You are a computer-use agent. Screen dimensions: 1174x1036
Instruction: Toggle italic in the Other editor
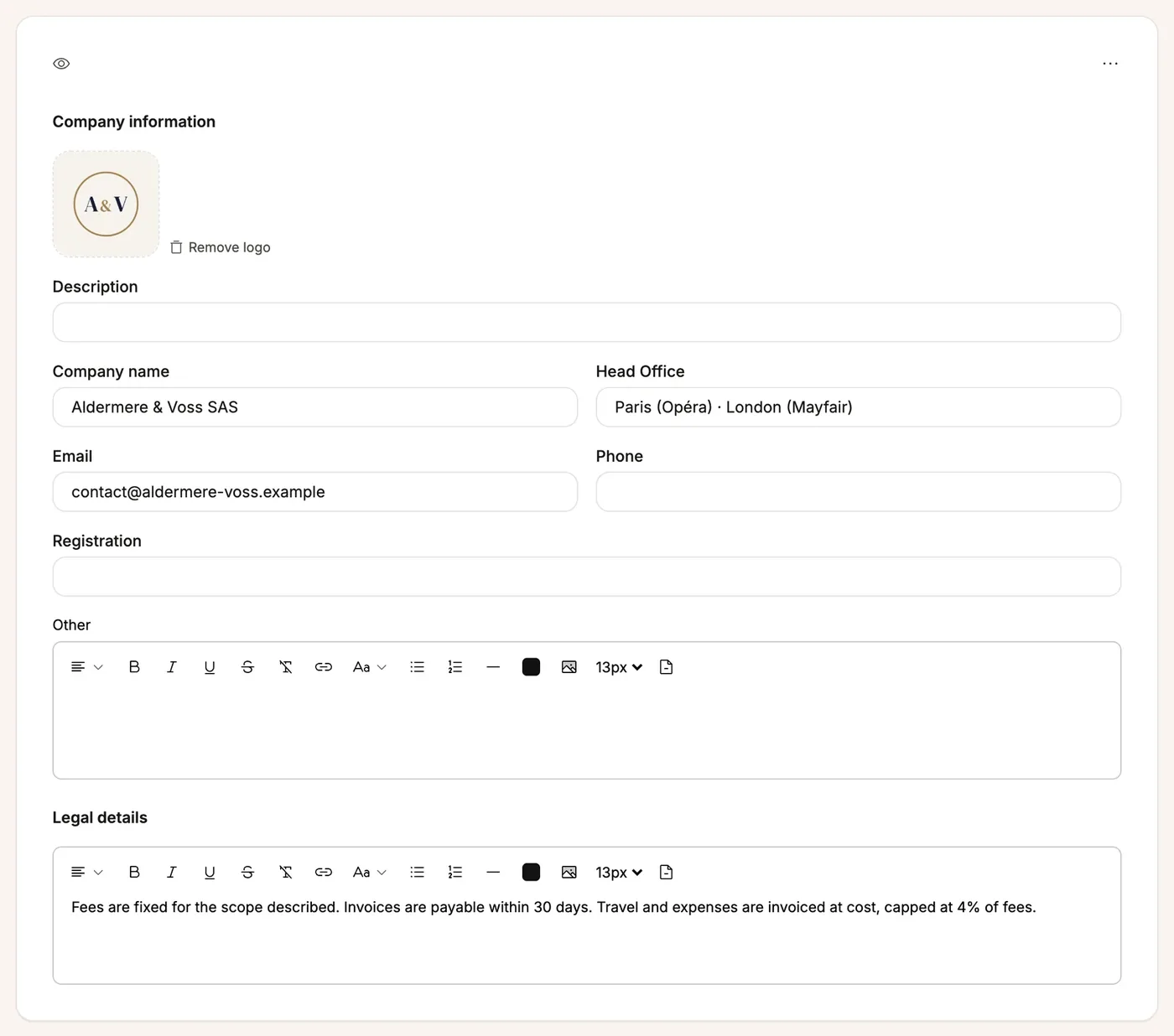172,667
